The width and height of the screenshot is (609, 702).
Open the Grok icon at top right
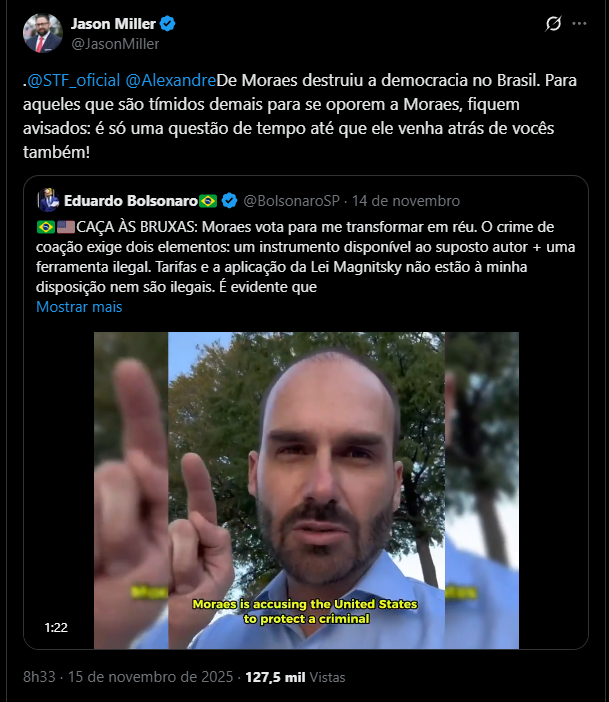coord(553,24)
